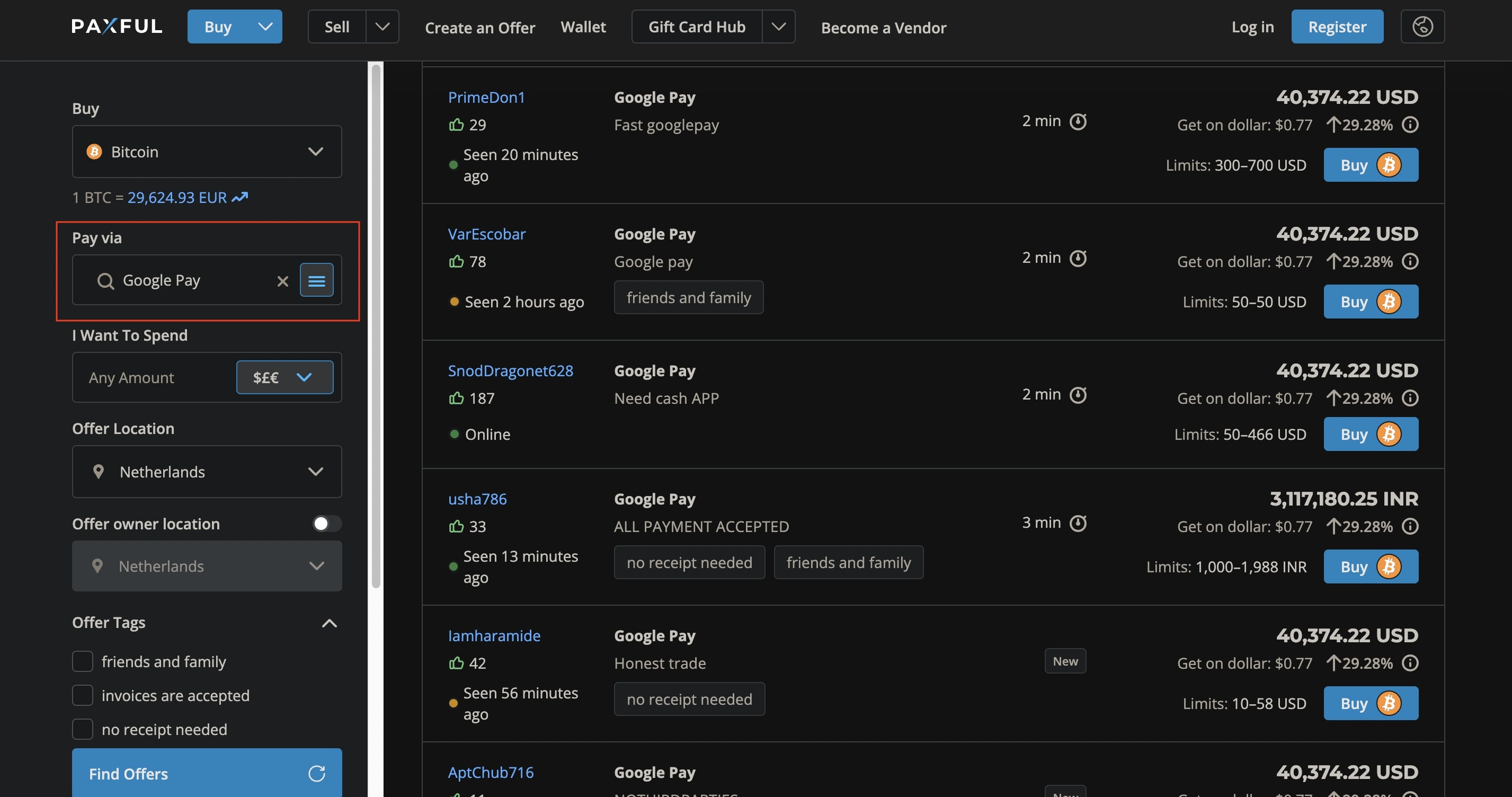Click the Bitcoin coin icon in Buy selector
The image size is (1512, 797).
click(94, 152)
